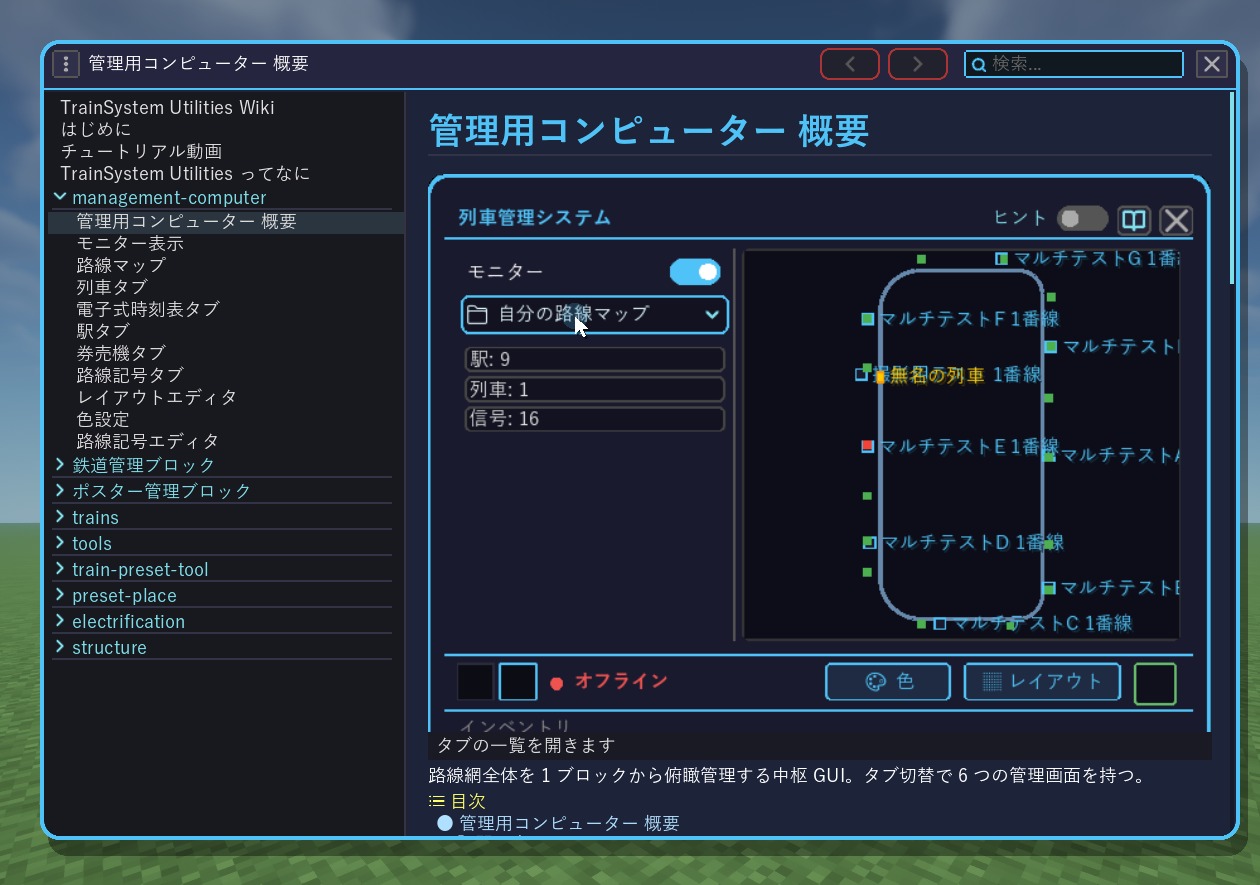1260x885 pixels.
Task: Click station marker beside マルチテストF 1番線
Action: [868, 319]
